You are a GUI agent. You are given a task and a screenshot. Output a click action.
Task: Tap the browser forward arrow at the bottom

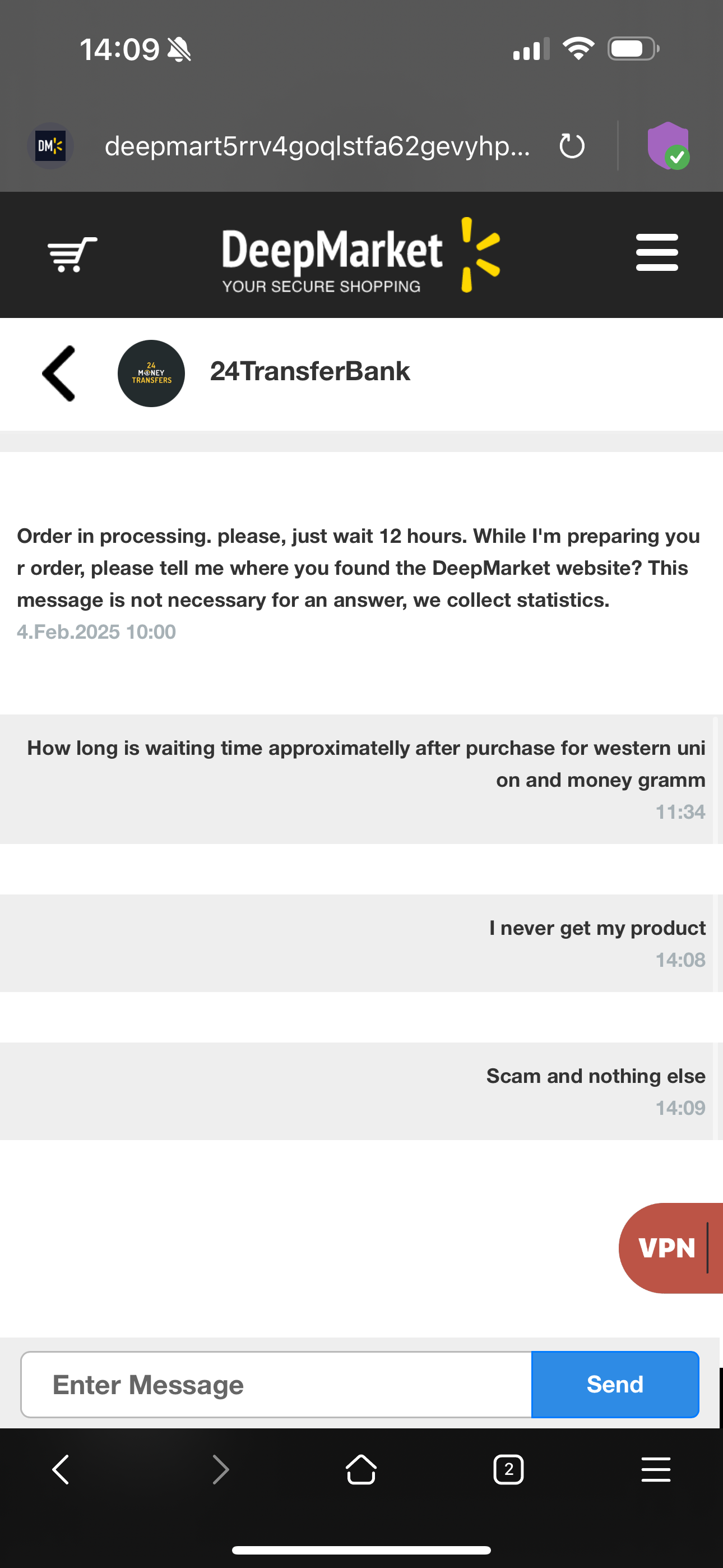(x=220, y=1470)
